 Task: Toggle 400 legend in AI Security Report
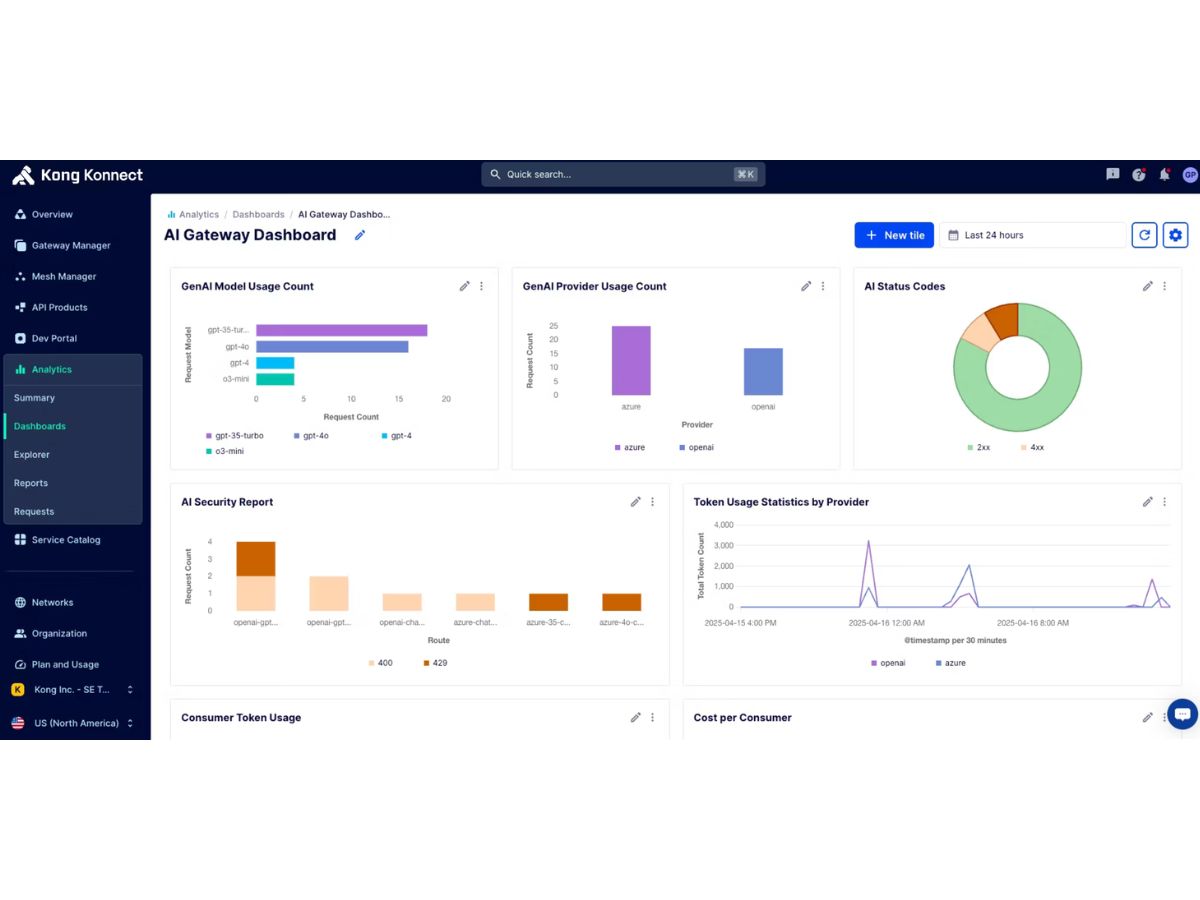381,663
